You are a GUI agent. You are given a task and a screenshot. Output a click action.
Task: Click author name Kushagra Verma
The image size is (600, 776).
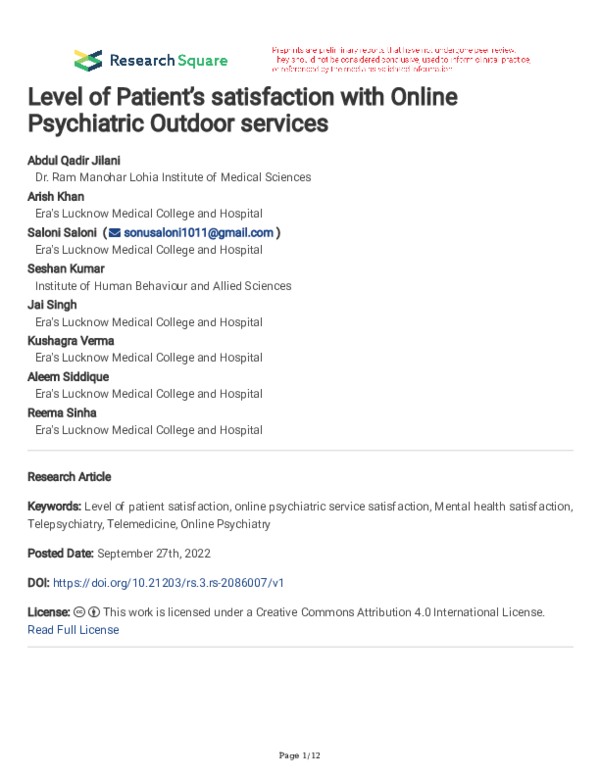71,341
